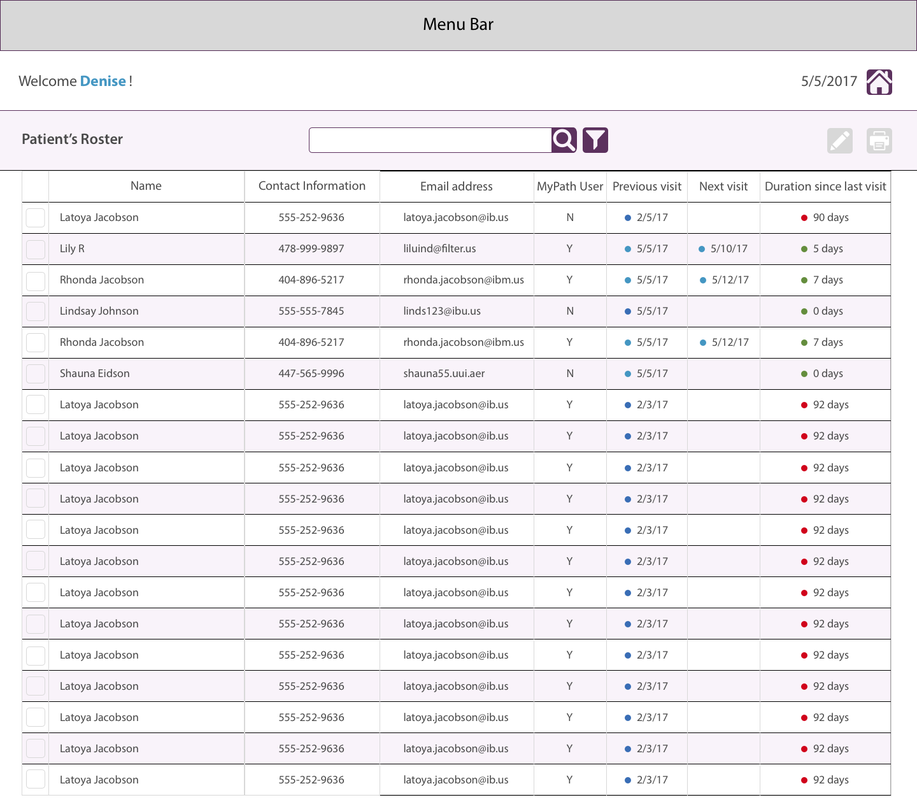The image size is (917, 800).
Task: Click the home icon
Action: click(x=879, y=82)
